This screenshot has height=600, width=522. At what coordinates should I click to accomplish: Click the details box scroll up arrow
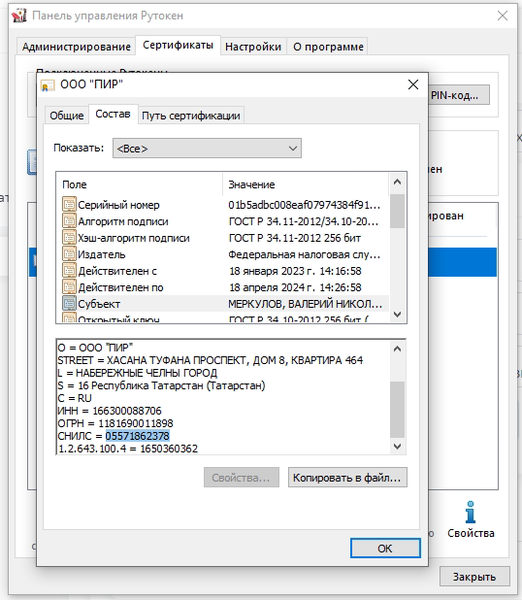tap(397, 349)
